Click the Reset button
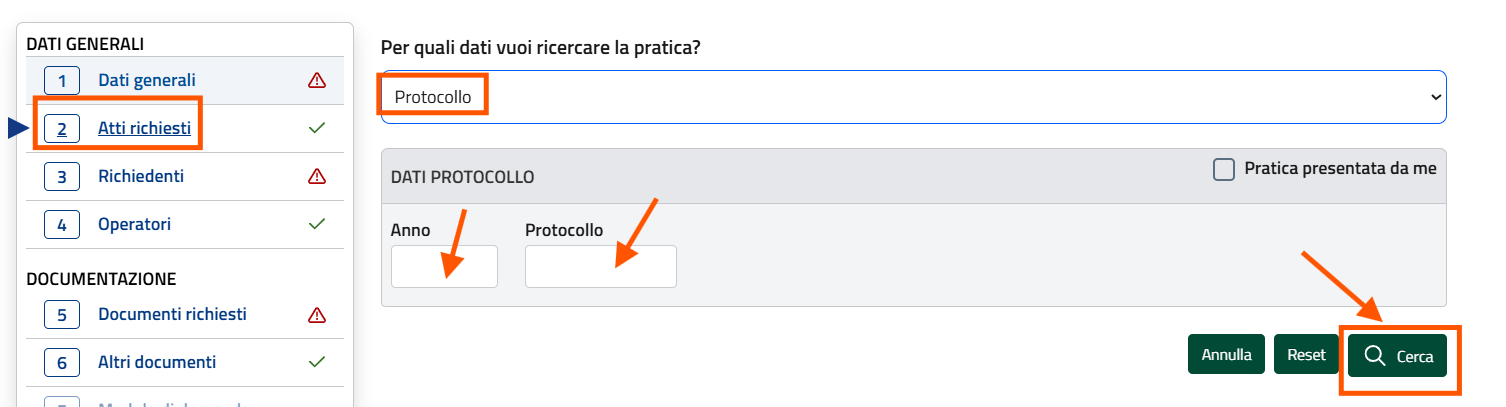The image size is (1506, 407). (1306, 355)
